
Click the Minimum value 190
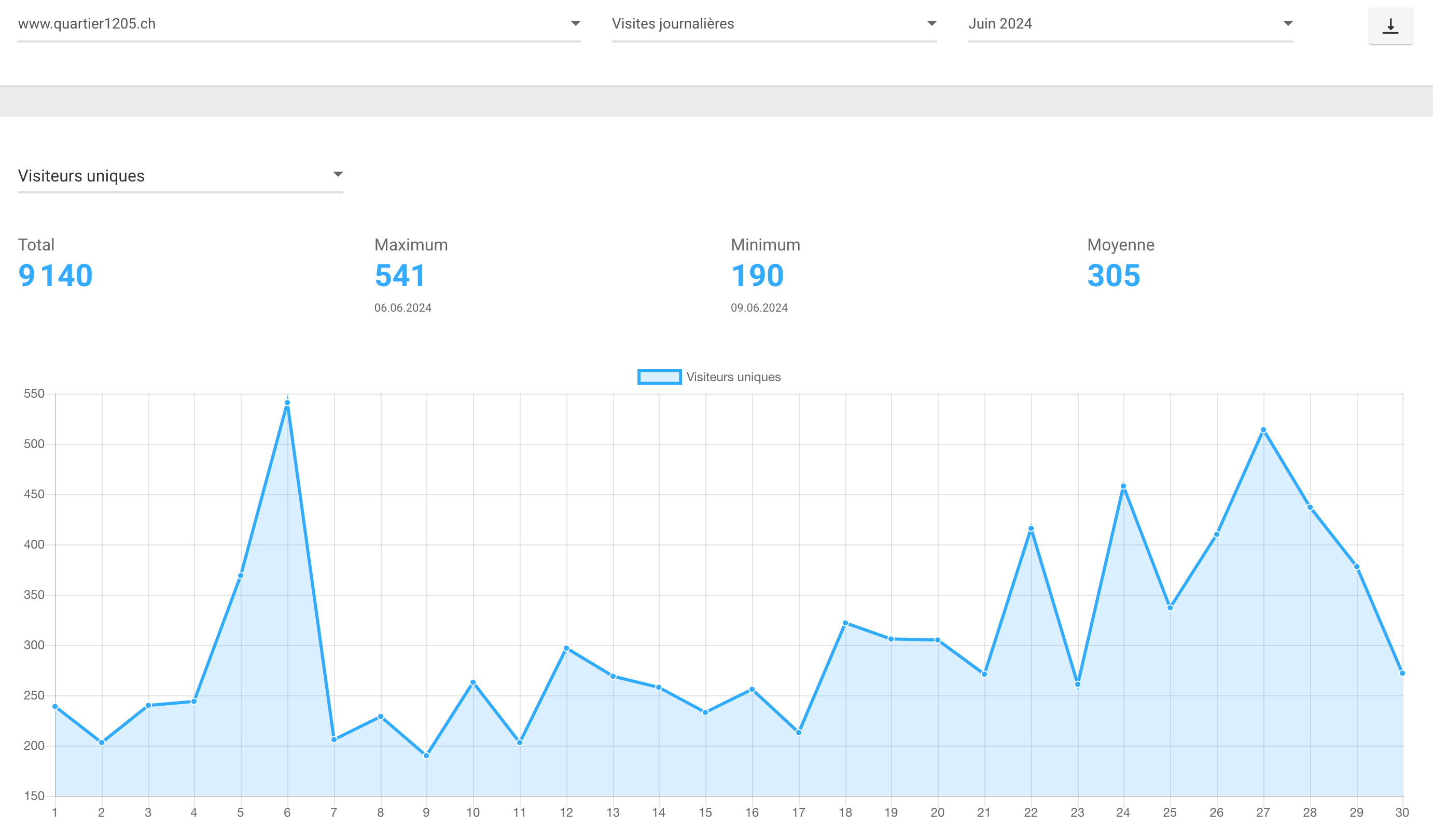coord(757,276)
